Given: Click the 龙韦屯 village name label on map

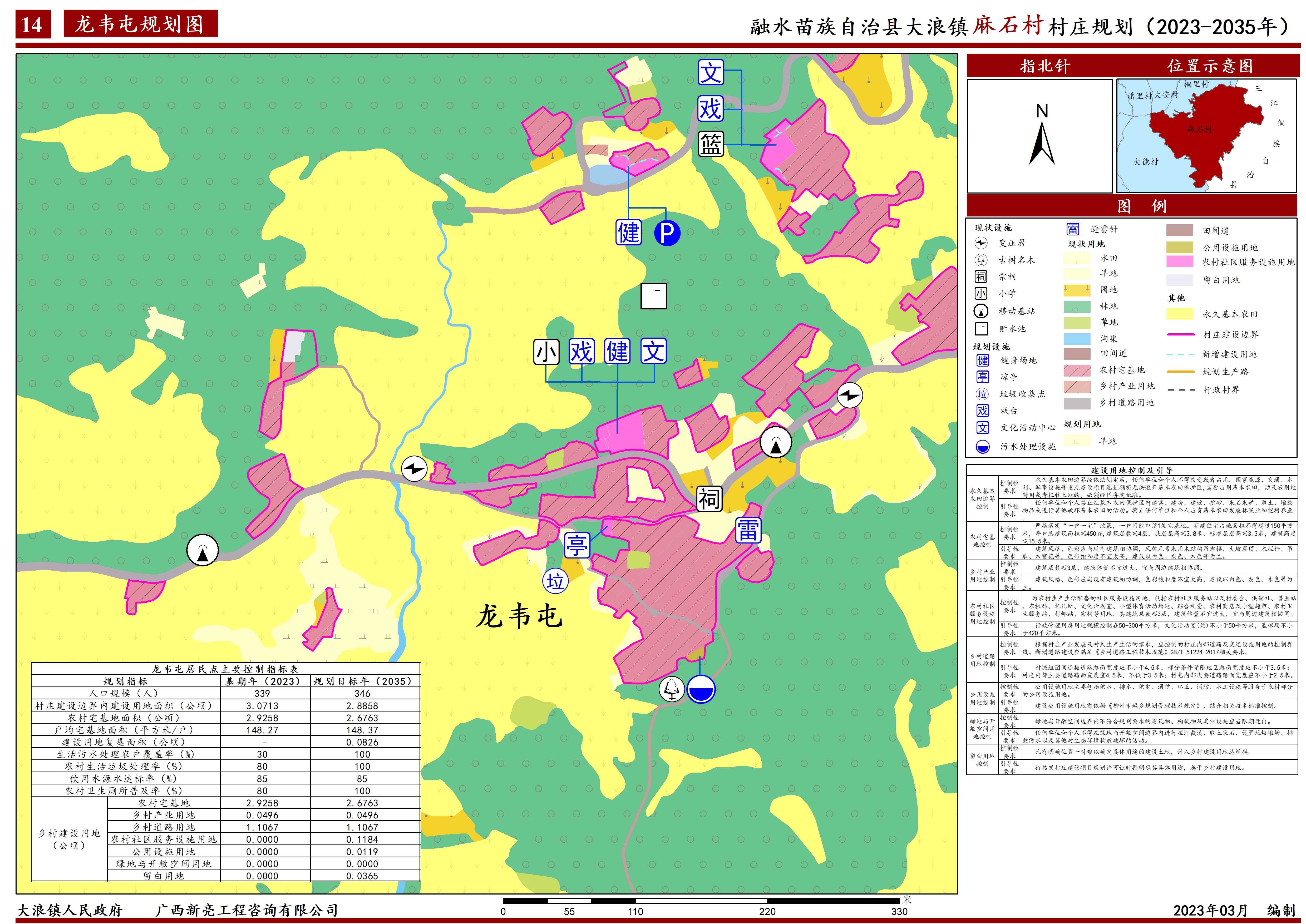Looking at the screenshot, I should 519,616.
